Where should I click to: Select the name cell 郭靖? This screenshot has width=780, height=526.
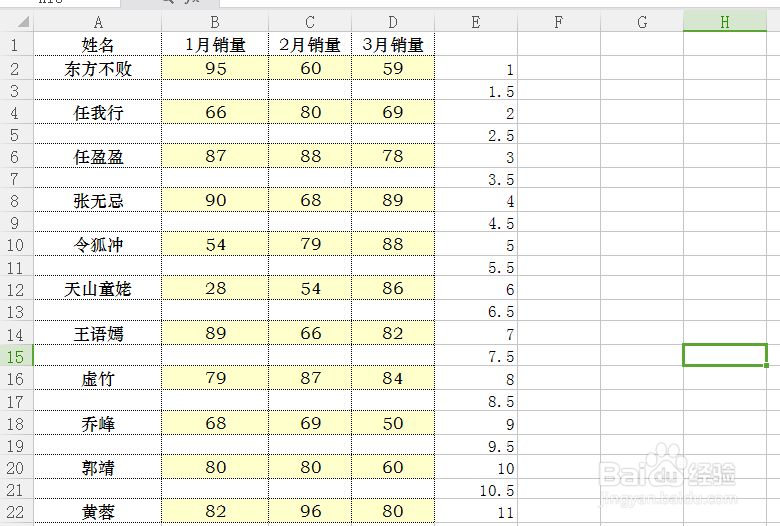[98, 467]
